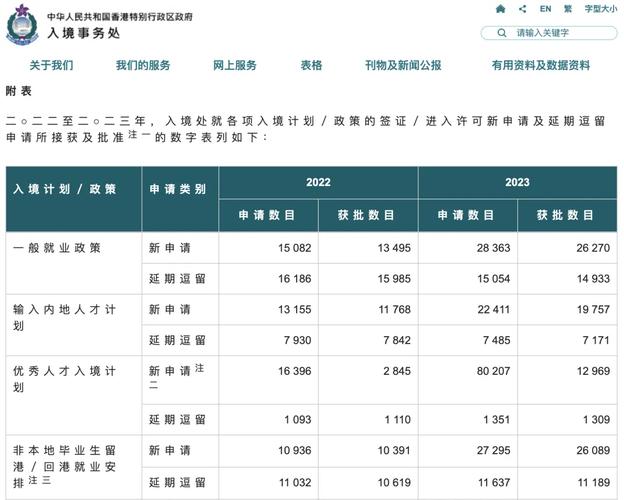The height and width of the screenshot is (500, 624).
Task: Click the value 7 842
Action: (x=397, y=340)
